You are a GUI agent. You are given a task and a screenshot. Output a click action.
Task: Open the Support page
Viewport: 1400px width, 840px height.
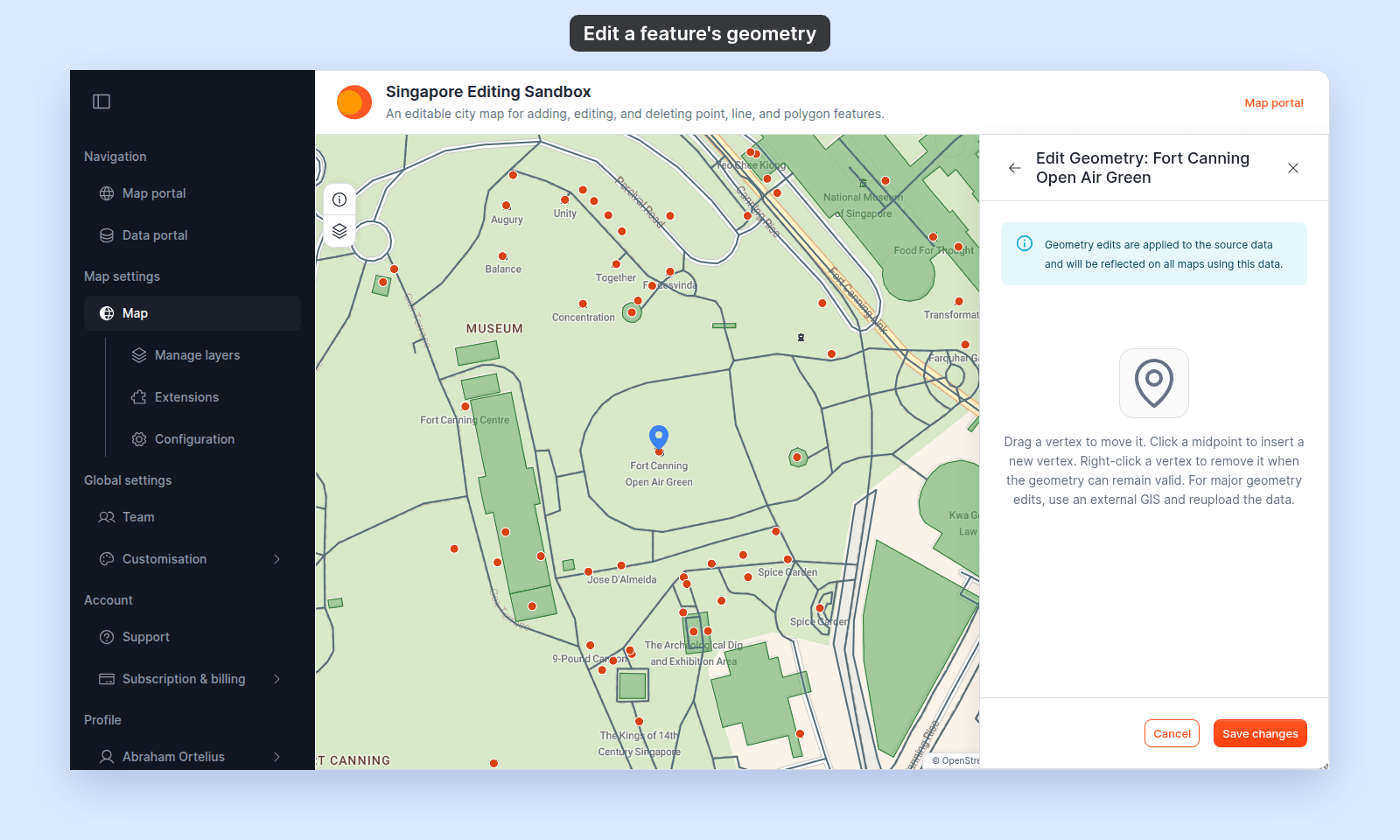(192, 637)
